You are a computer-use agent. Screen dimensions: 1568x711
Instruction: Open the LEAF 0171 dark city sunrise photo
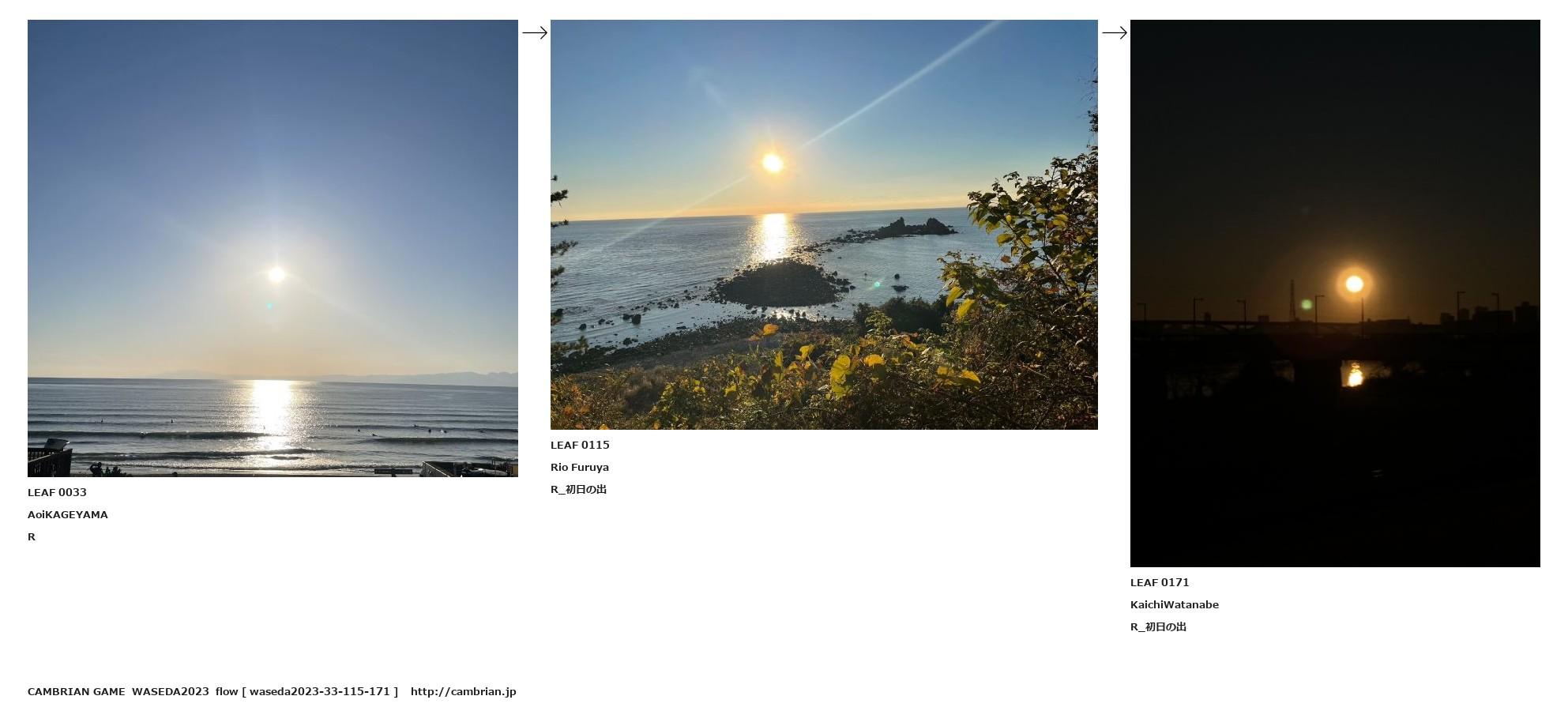1335,293
